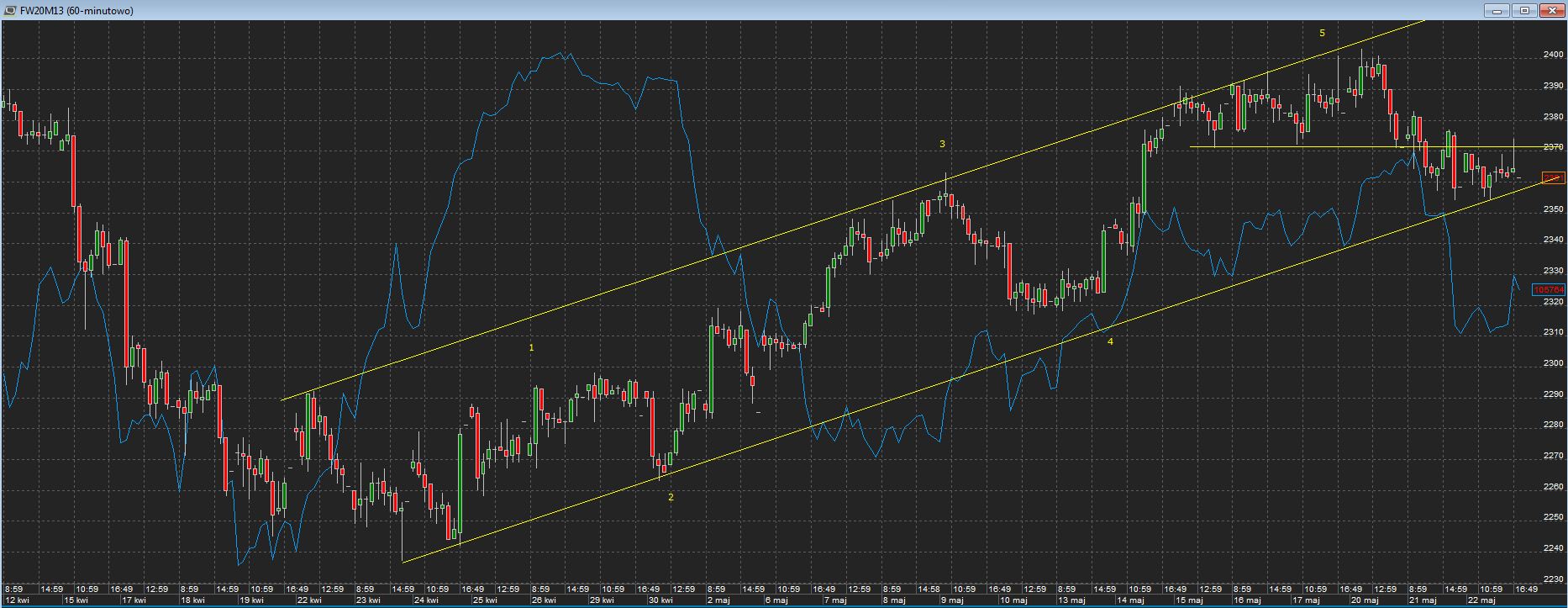Click the '15 kwi' date label

(76, 600)
